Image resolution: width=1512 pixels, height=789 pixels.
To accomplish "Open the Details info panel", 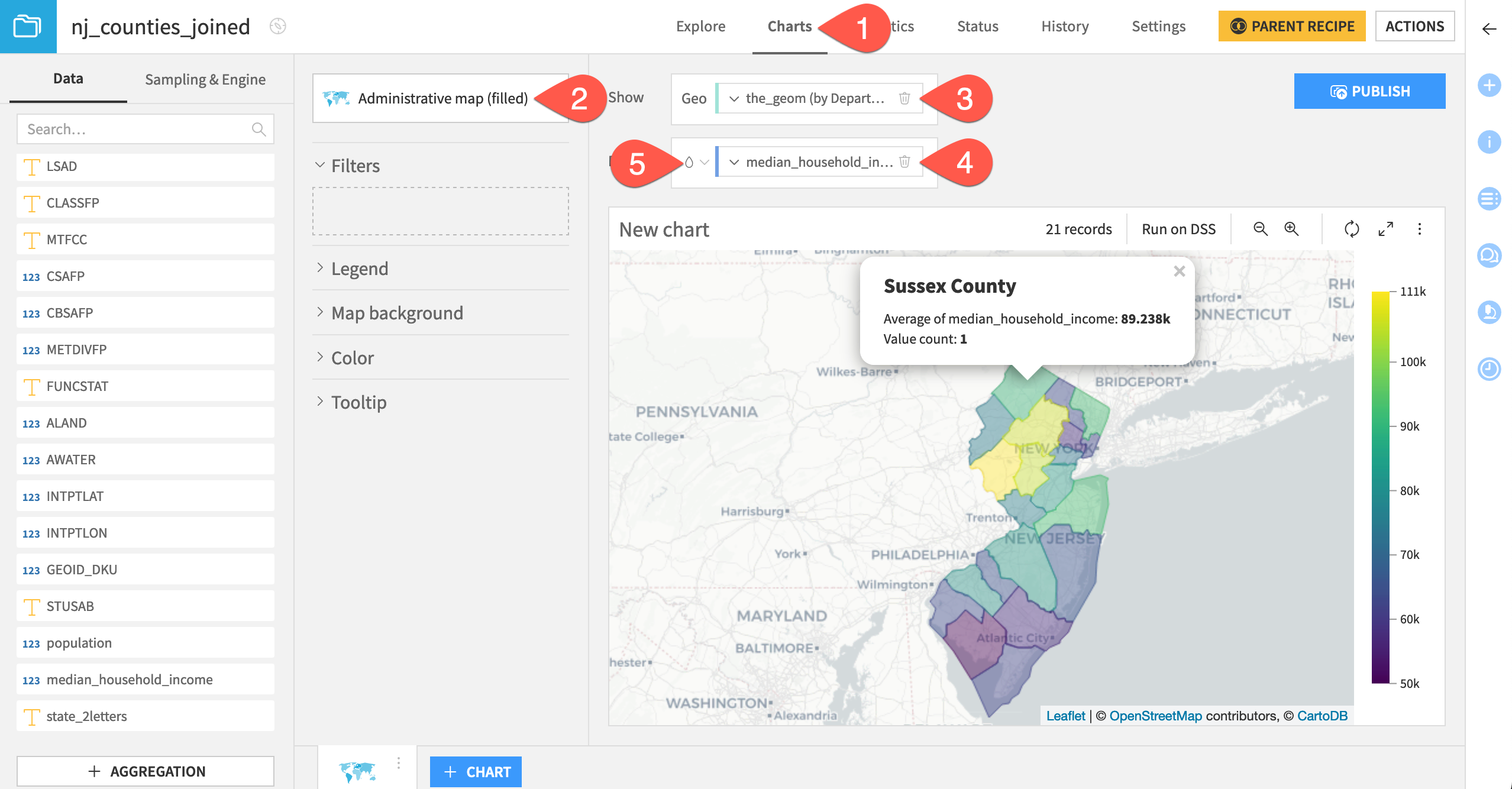I will pyautogui.click(x=1490, y=142).
